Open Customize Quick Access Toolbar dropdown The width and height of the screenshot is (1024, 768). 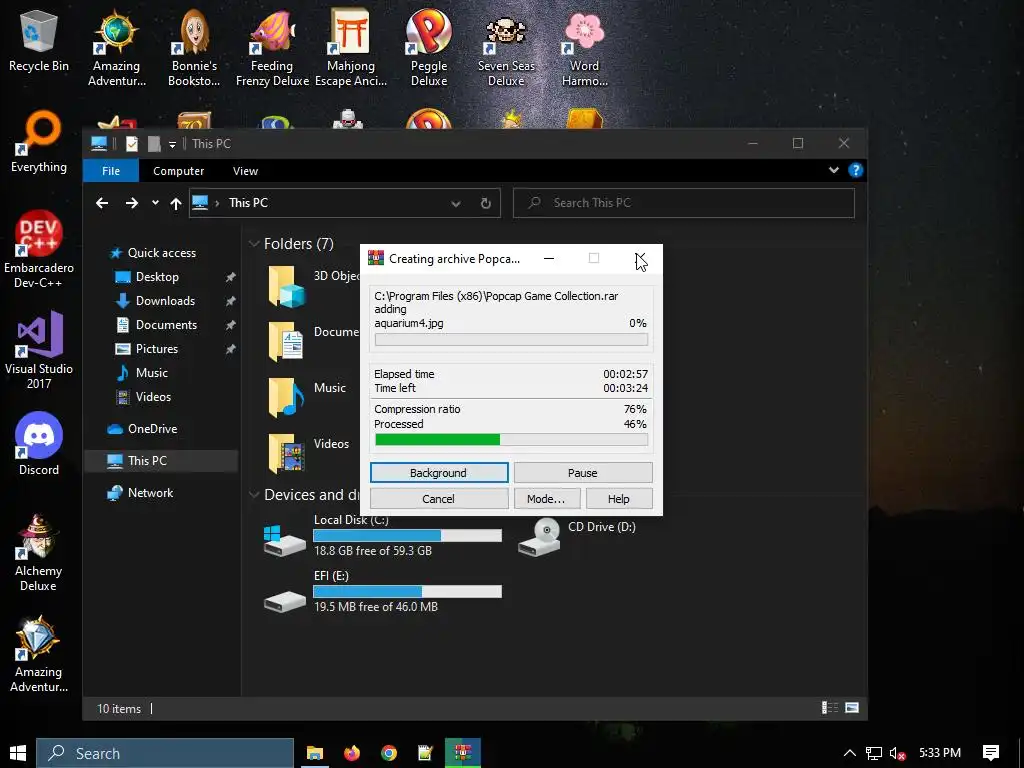172,144
